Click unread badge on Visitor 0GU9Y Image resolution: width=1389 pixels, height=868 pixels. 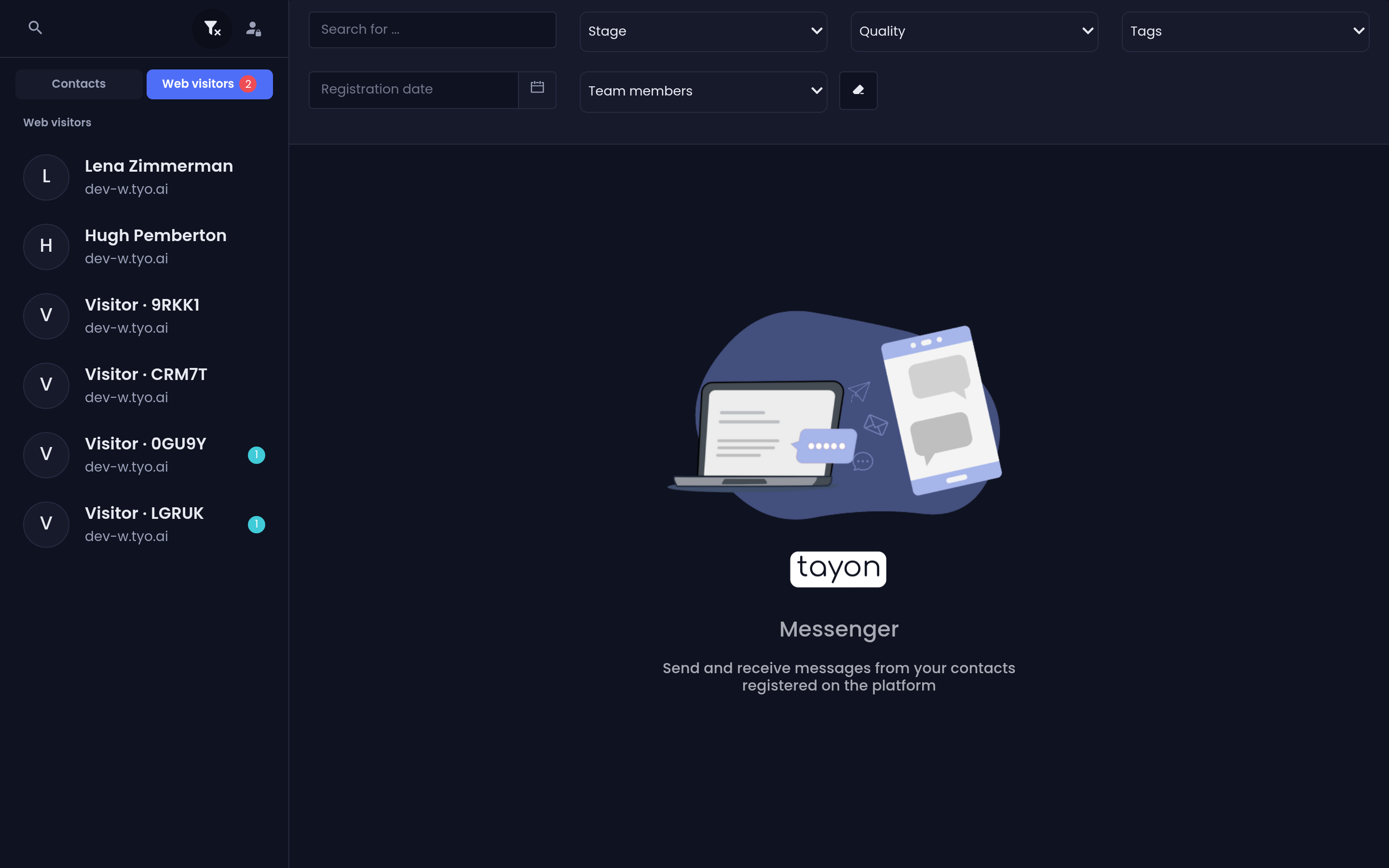point(257,455)
